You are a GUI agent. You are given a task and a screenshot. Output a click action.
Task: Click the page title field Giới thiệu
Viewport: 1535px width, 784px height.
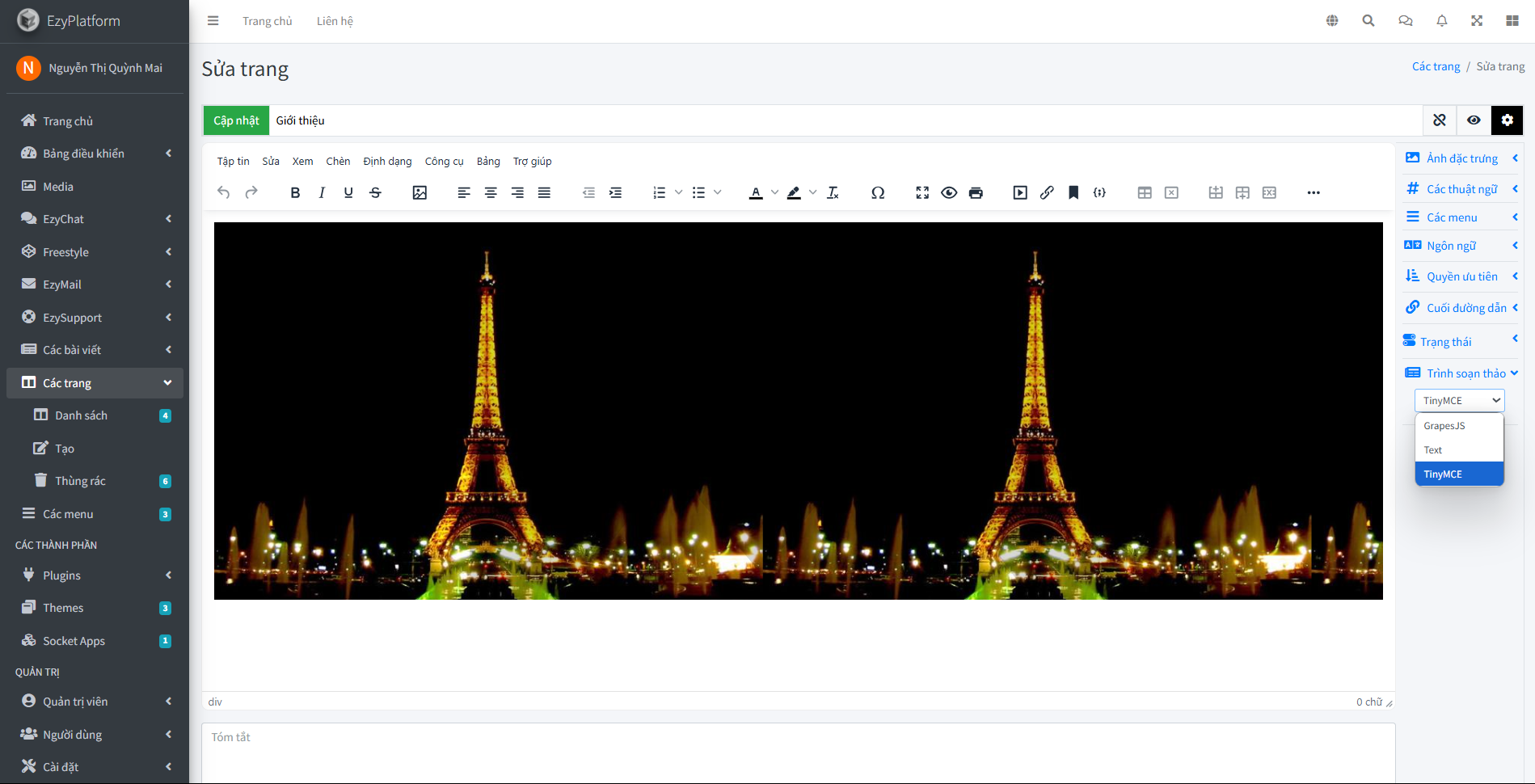click(846, 120)
